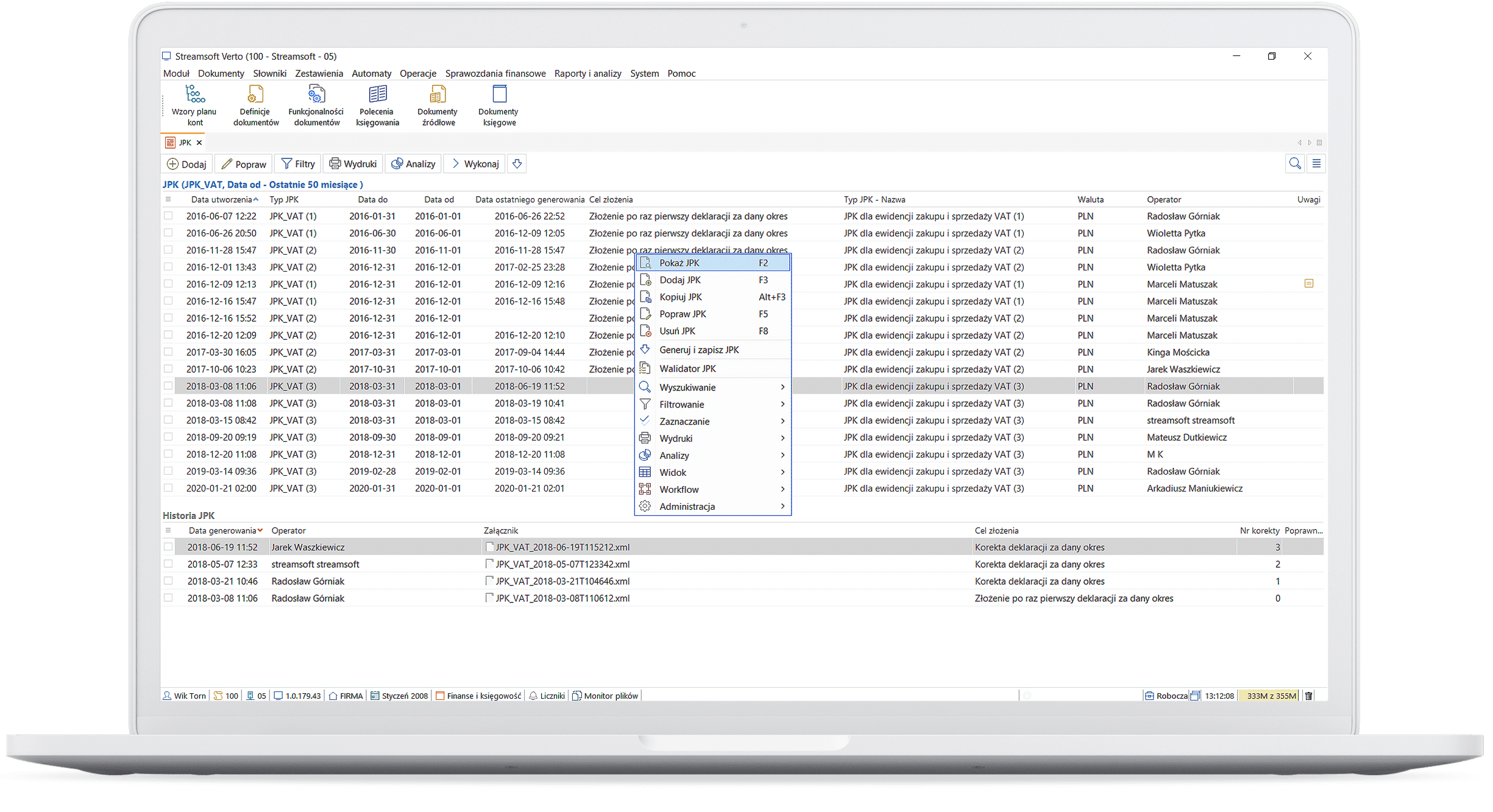
Task: Open Funkcjonalności dokumentów icon
Action: click(x=316, y=105)
